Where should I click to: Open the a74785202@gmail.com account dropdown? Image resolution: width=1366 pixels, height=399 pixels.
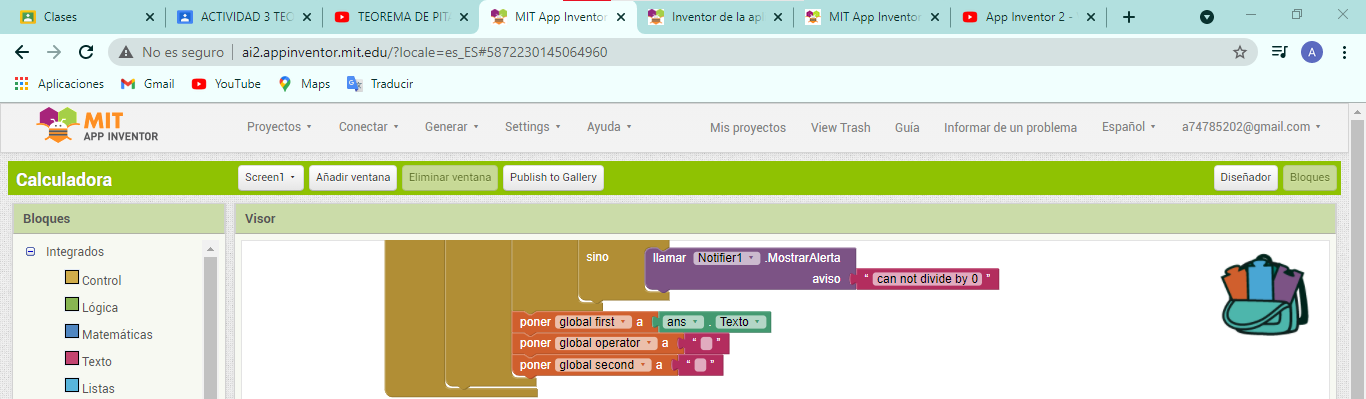tap(1251, 127)
